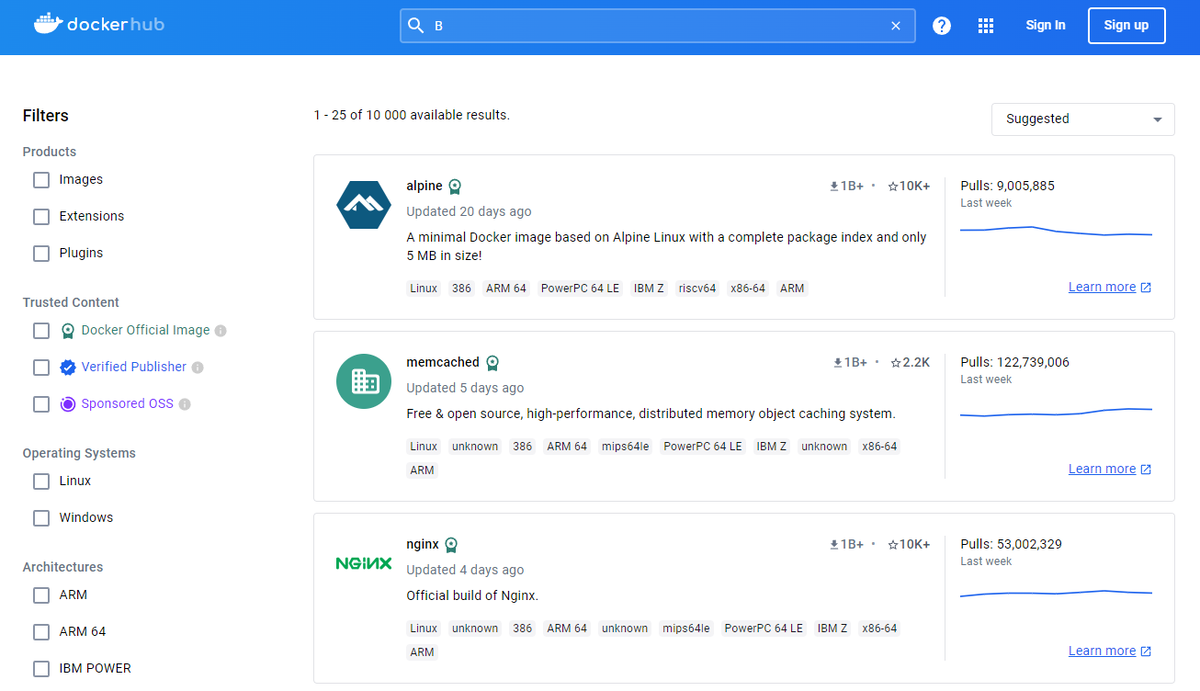Viewport: 1200px width, 691px height.
Task: Click the Verified Publisher checkmark icon
Action: (x=67, y=368)
